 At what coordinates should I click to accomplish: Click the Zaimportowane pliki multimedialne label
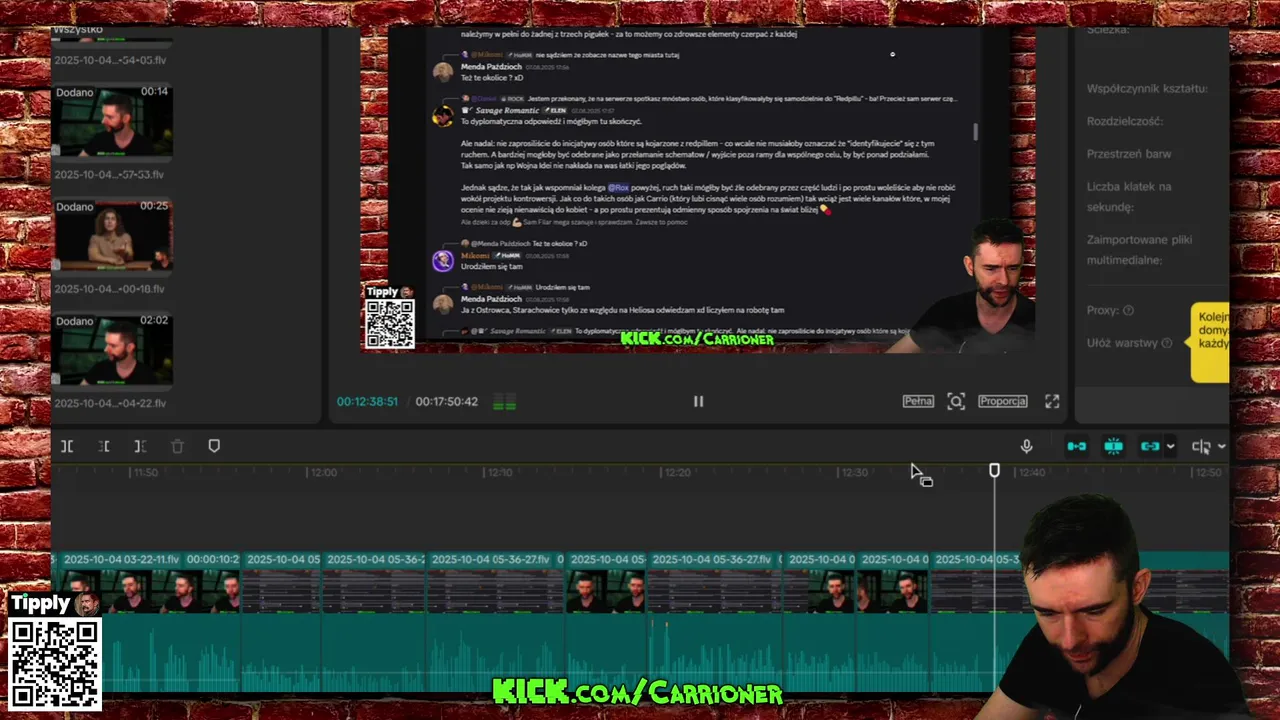(x=1139, y=250)
